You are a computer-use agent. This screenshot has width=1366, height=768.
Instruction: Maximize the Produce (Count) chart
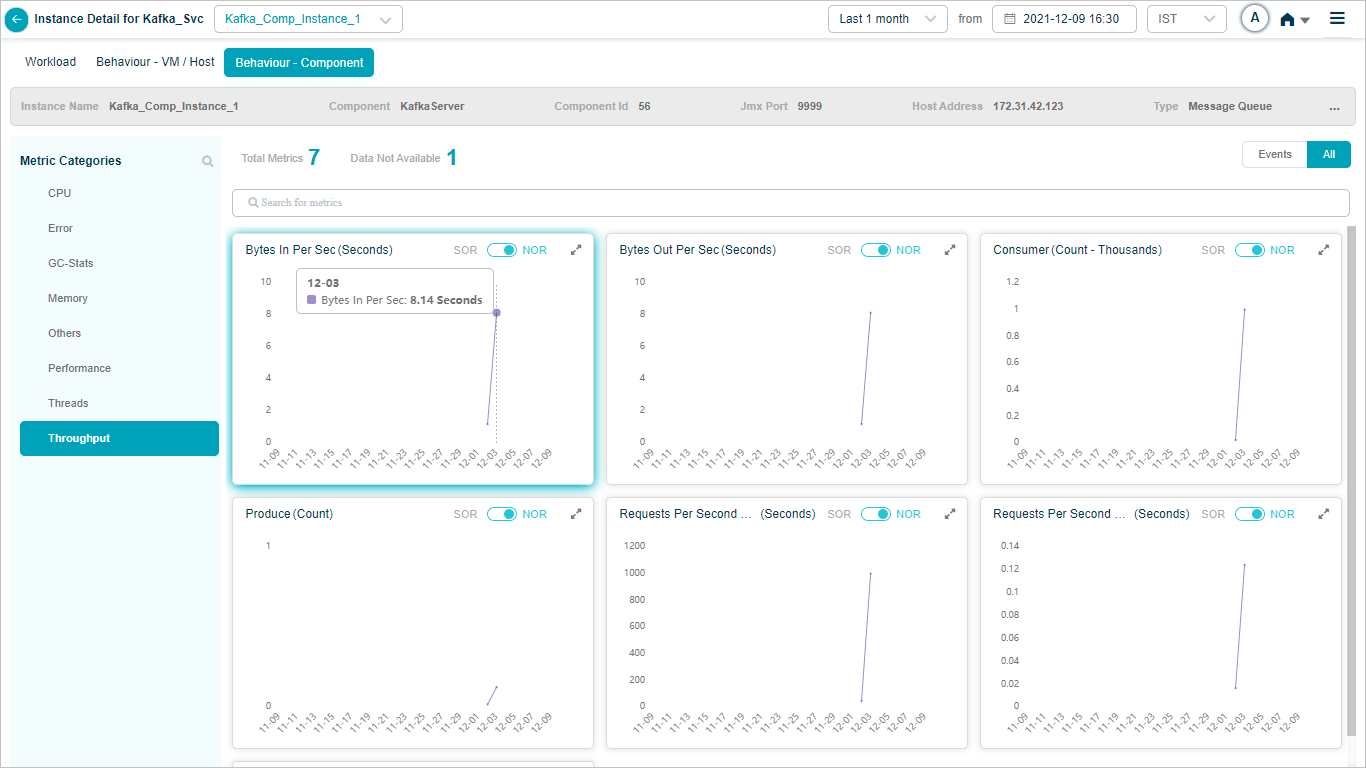[576, 514]
